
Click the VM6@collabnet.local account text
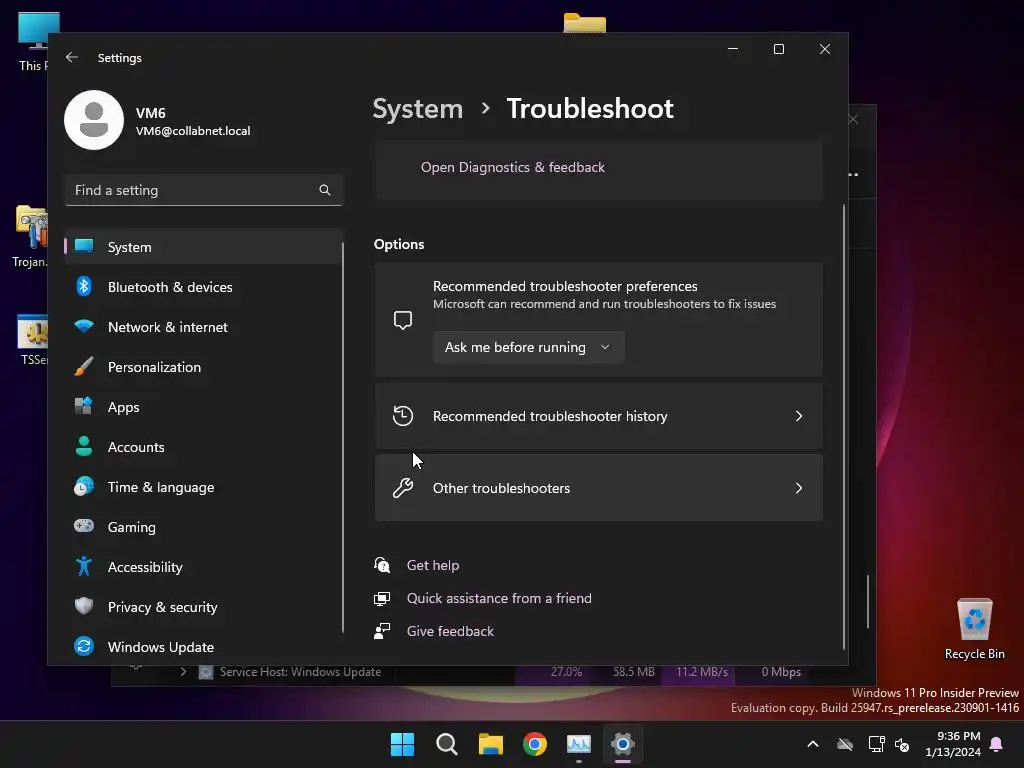pos(193,131)
